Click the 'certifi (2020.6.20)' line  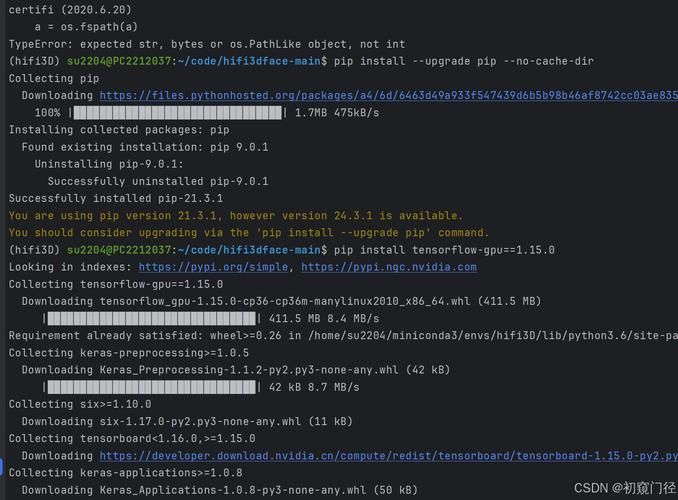click(70, 10)
